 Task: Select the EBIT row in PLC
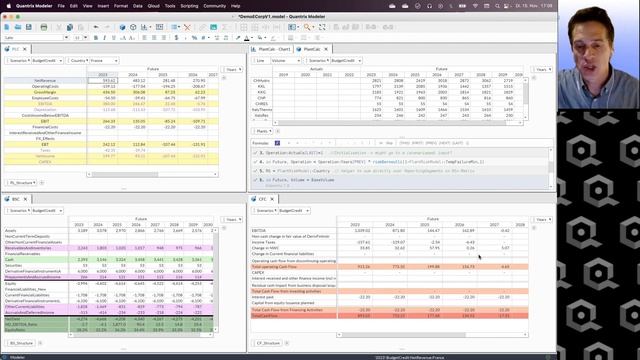45,121
